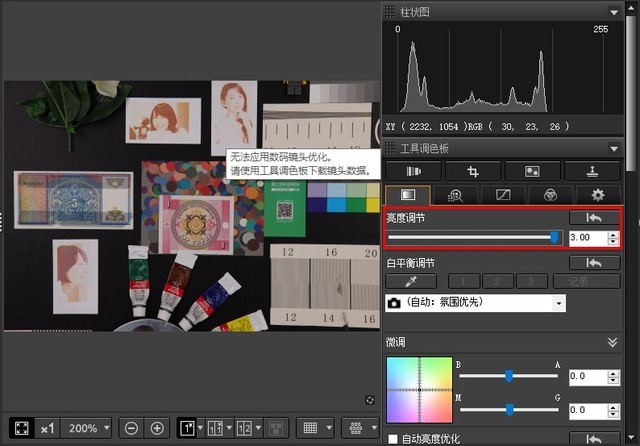Click the brightness value field showing 3.00

(588, 238)
